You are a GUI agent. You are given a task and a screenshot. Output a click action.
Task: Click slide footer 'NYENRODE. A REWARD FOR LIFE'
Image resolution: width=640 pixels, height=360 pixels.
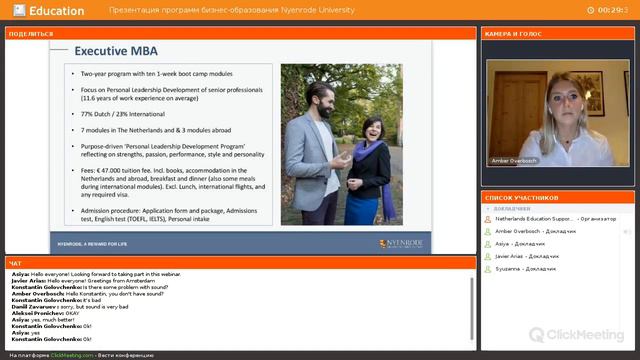(x=92, y=244)
